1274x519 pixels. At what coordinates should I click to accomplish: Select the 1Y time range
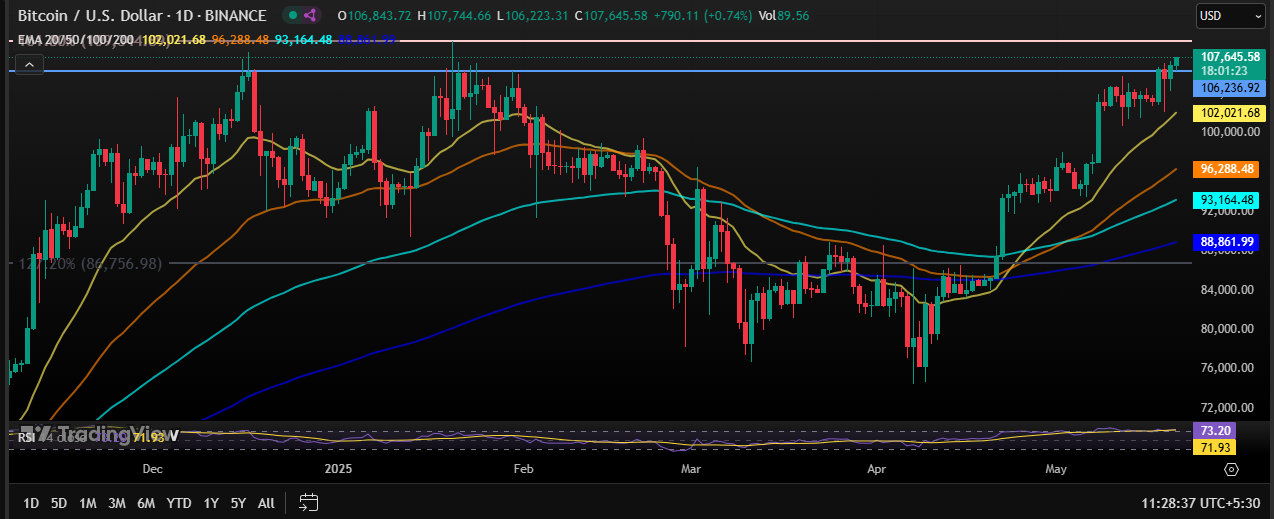(x=211, y=502)
